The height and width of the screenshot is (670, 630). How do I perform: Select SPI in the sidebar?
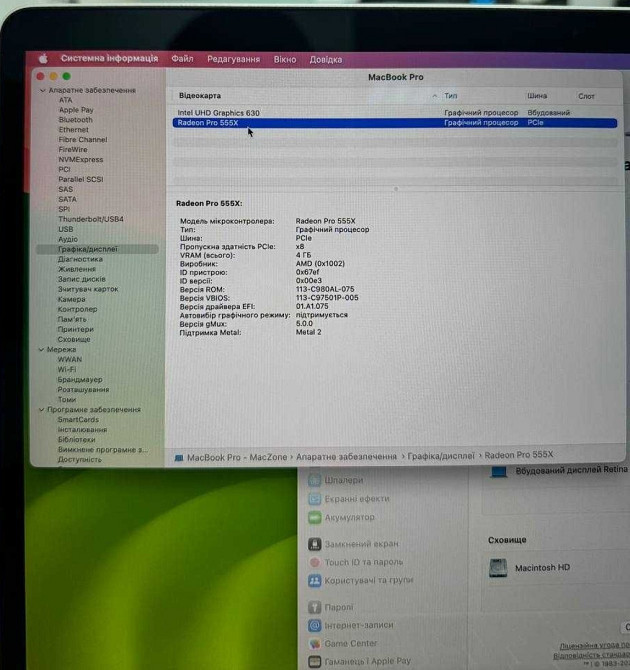[x=64, y=209]
